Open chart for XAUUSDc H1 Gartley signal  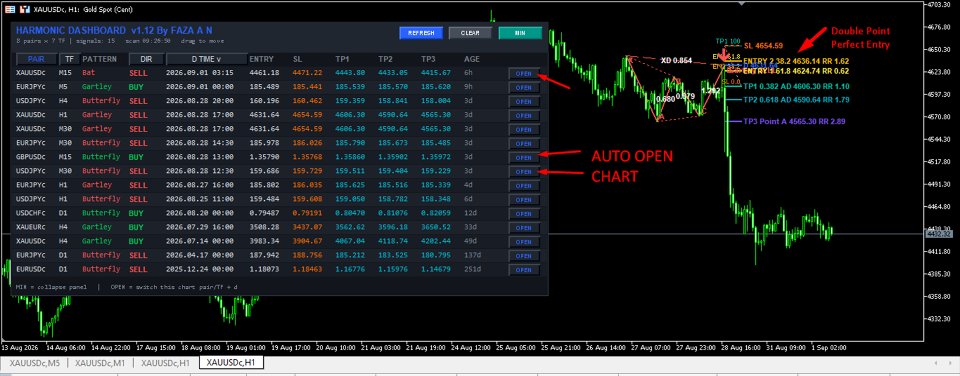(x=524, y=115)
